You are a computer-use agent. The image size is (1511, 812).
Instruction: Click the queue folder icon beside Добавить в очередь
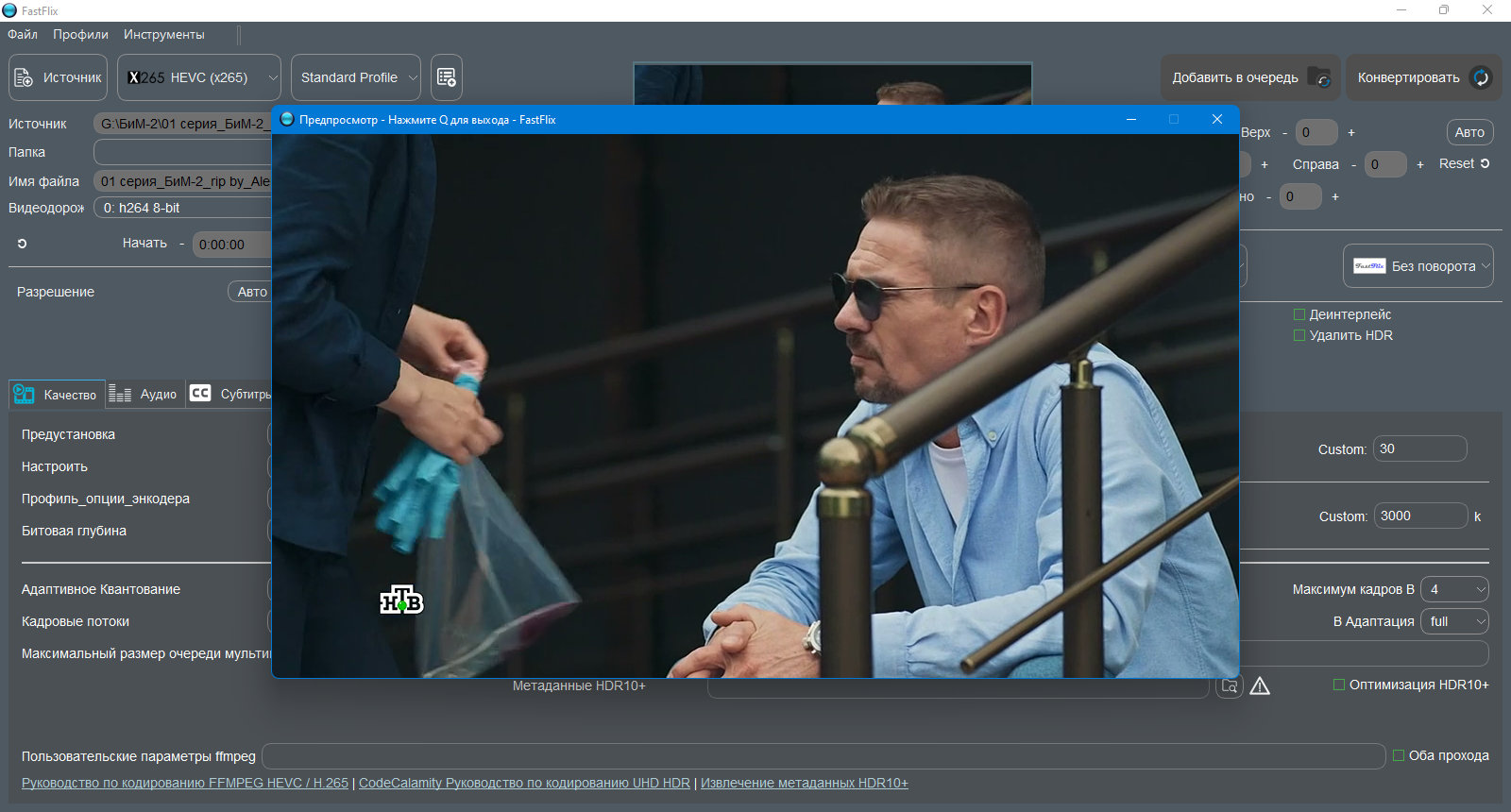click(x=1319, y=77)
